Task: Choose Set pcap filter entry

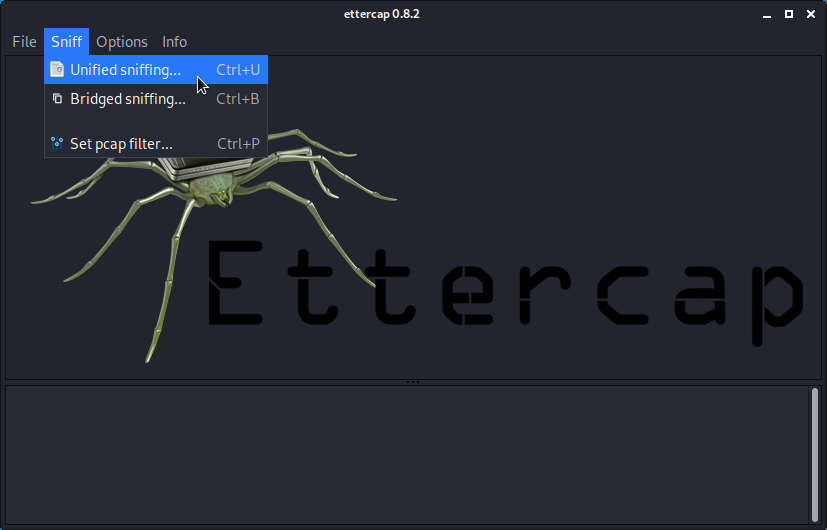Action: point(156,143)
